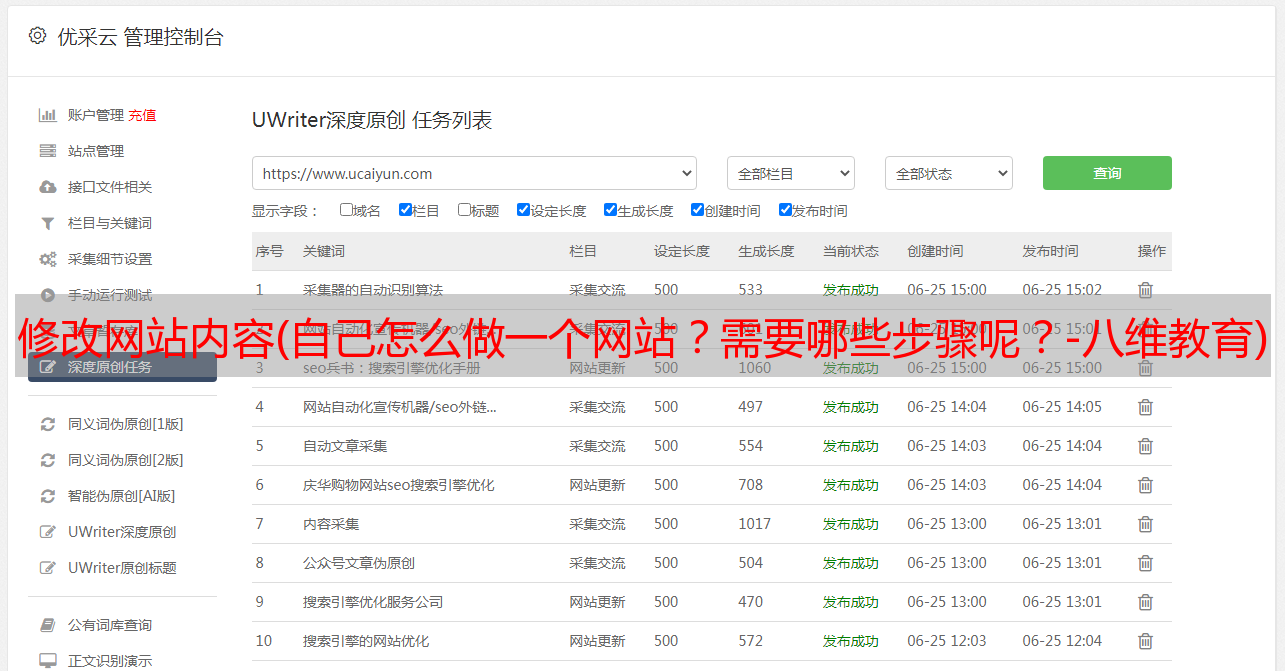Image resolution: width=1285 pixels, height=671 pixels.
Task: Delete the 庆华购物网站seo搜索引擎优化 task
Action: click(x=1146, y=485)
